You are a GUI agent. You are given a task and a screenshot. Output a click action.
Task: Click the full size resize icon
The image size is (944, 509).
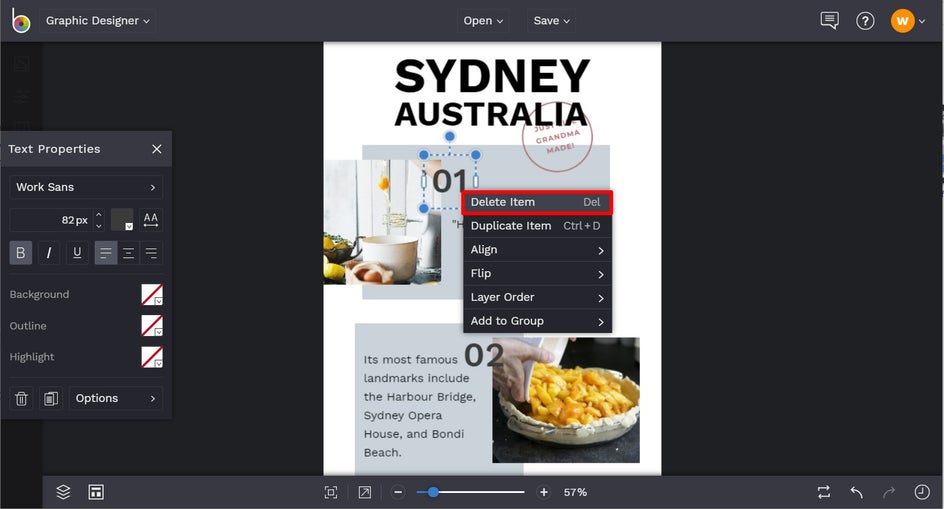[365, 493]
